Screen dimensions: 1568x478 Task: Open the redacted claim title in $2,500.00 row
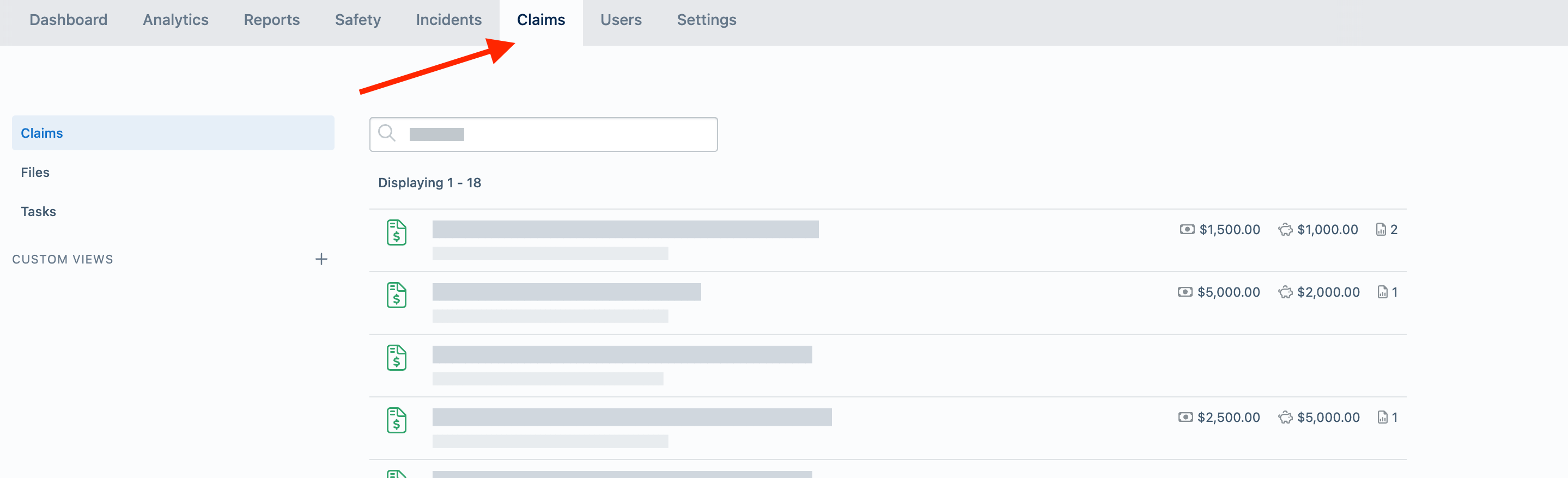pyautogui.click(x=632, y=417)
